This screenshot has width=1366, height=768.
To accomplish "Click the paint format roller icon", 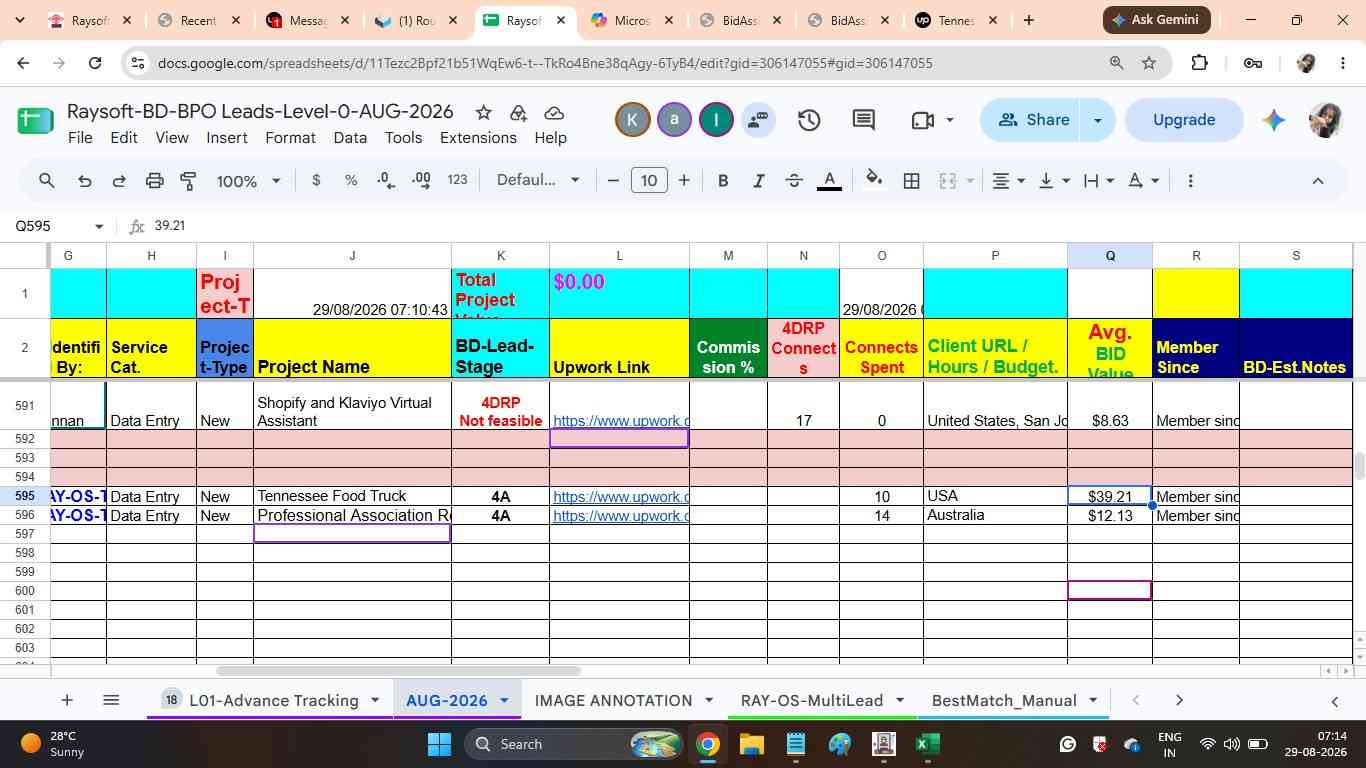I will click(x=188, y=181).
